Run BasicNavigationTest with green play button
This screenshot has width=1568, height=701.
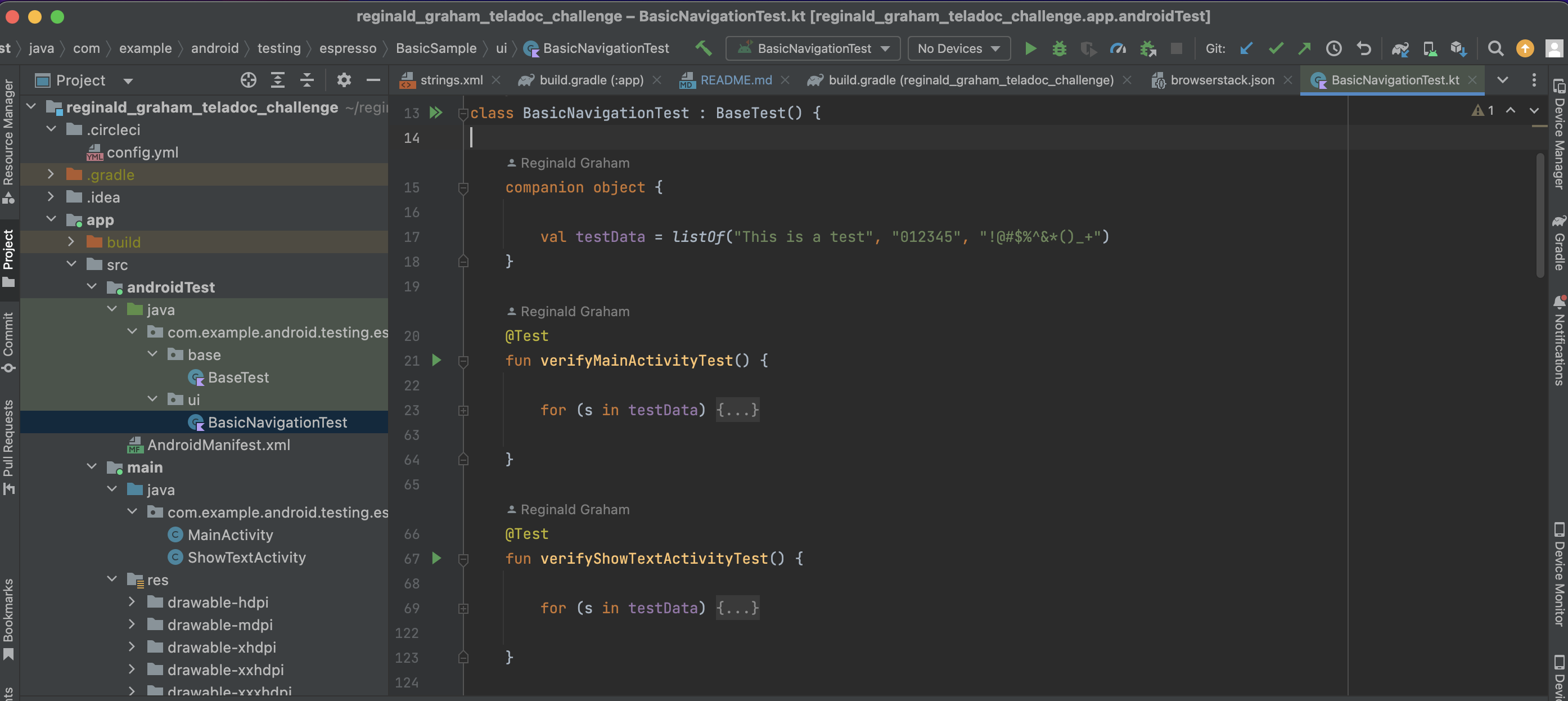[x=1030, y=48]
